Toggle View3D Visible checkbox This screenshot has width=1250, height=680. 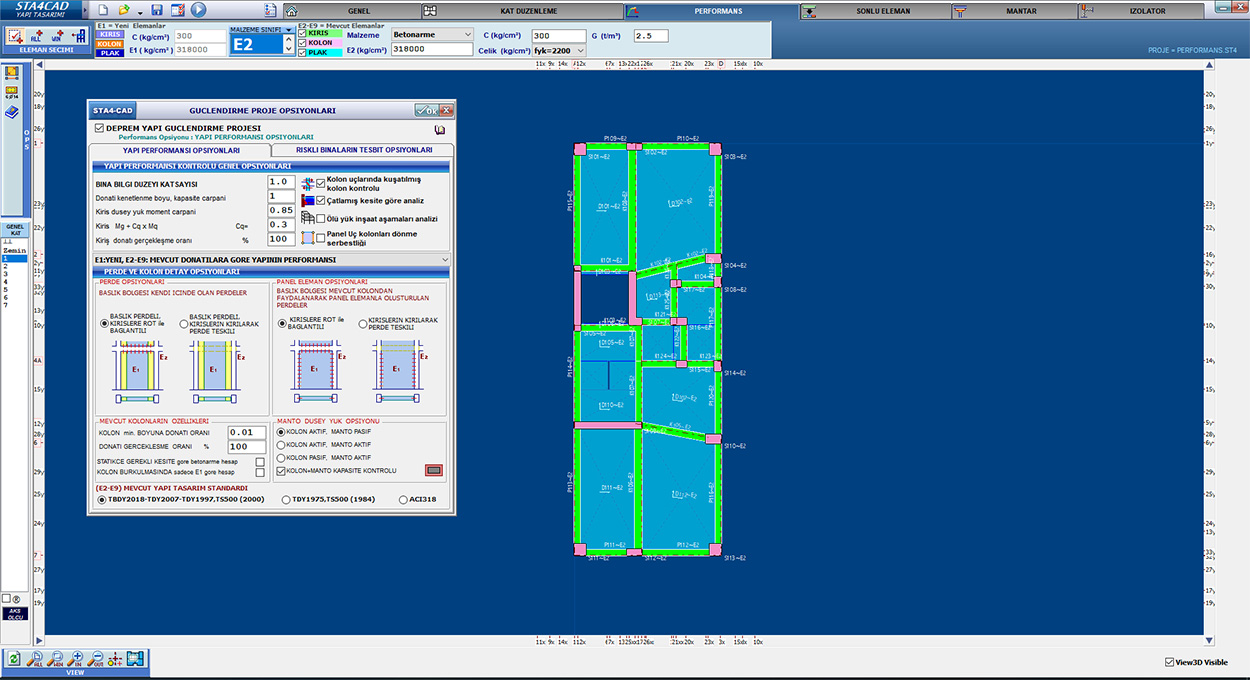click(1170, 662)
